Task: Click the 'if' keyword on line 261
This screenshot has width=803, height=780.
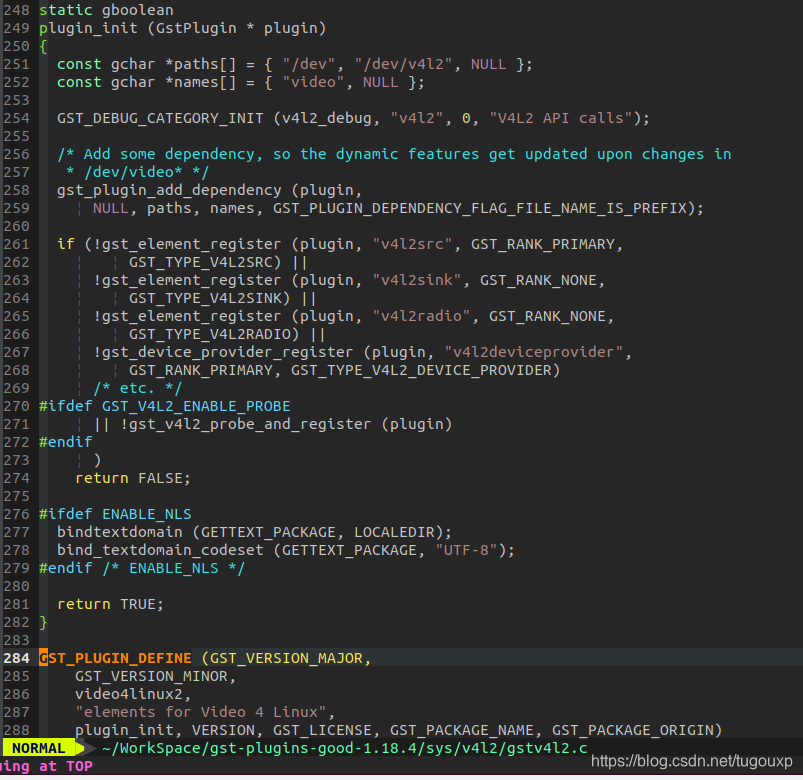Action: pyautogui.click(x=66, y=244)
